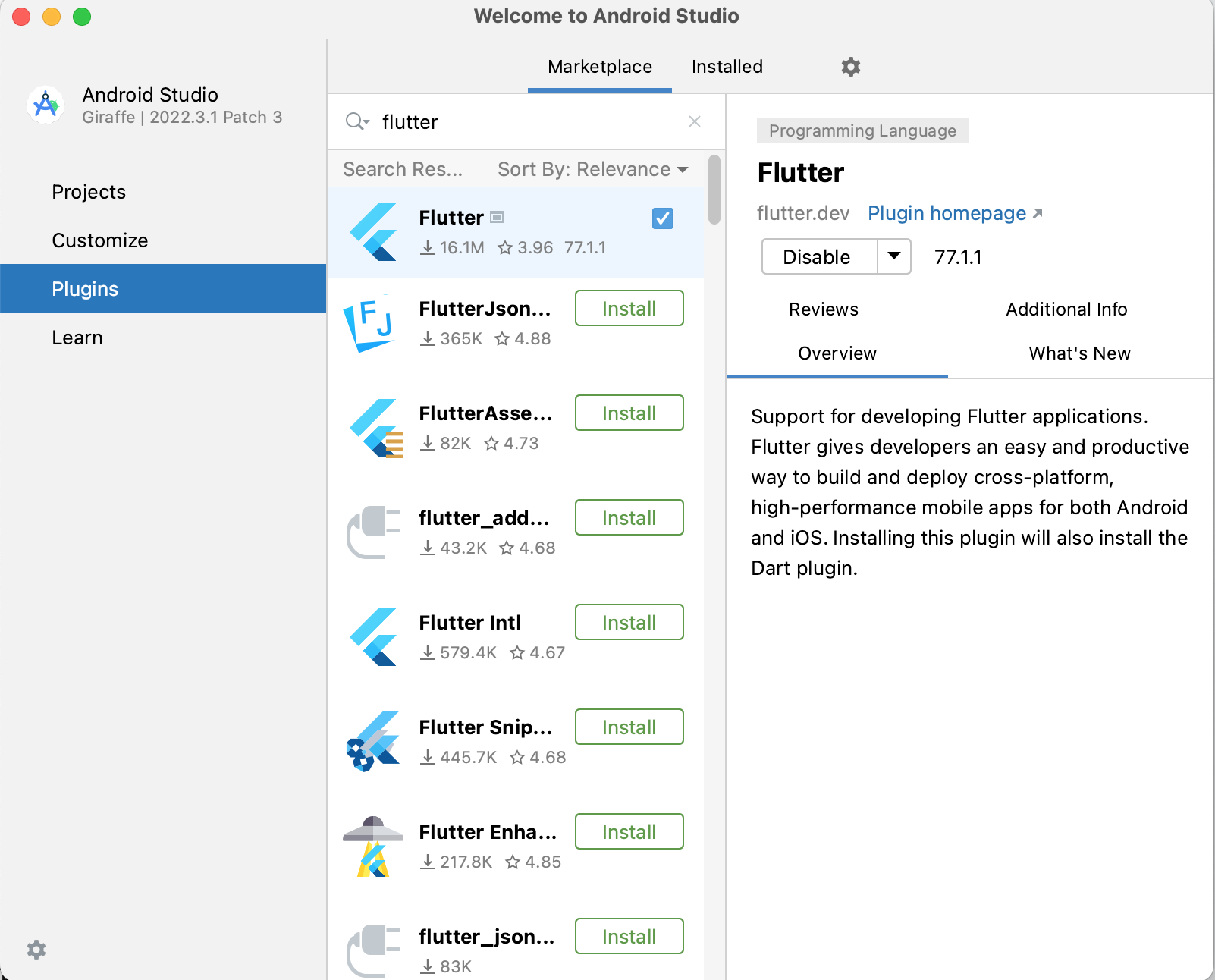Install the flutter_json... plugin
The width and height of the screenshot is (1215, 980).
[629, 936]
